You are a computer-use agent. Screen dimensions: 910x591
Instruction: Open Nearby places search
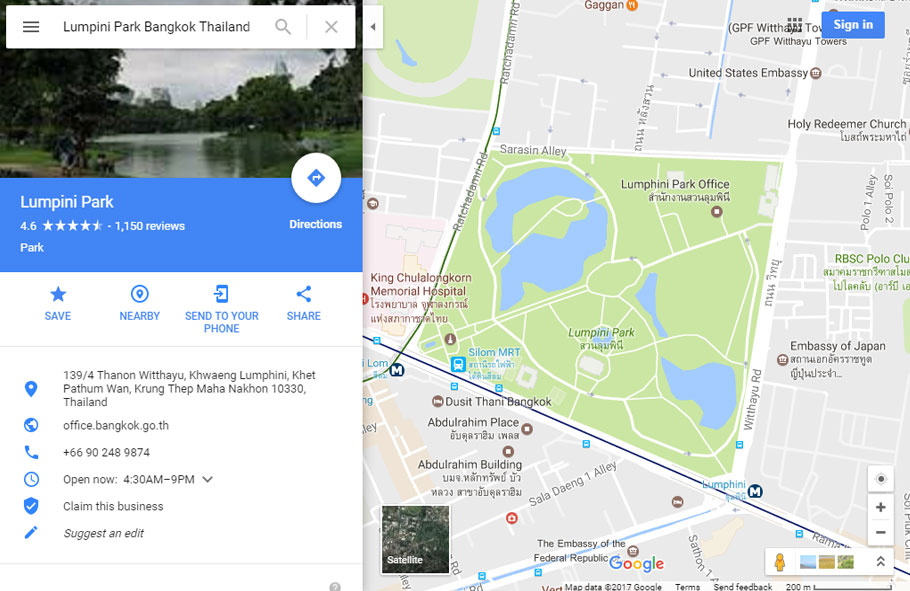(139, 303)
